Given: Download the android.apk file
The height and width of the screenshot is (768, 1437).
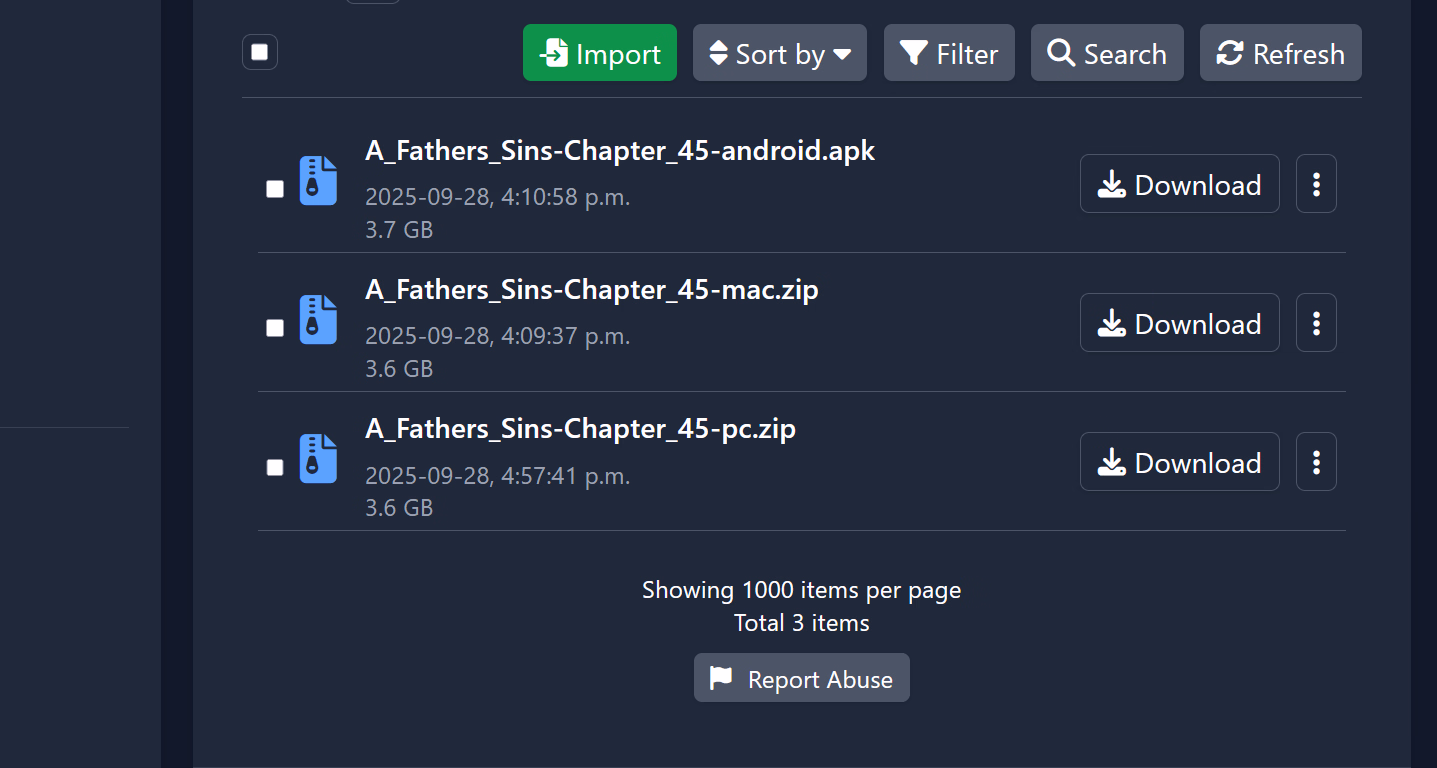Looking at the screenshot, I should (1179, 184).
